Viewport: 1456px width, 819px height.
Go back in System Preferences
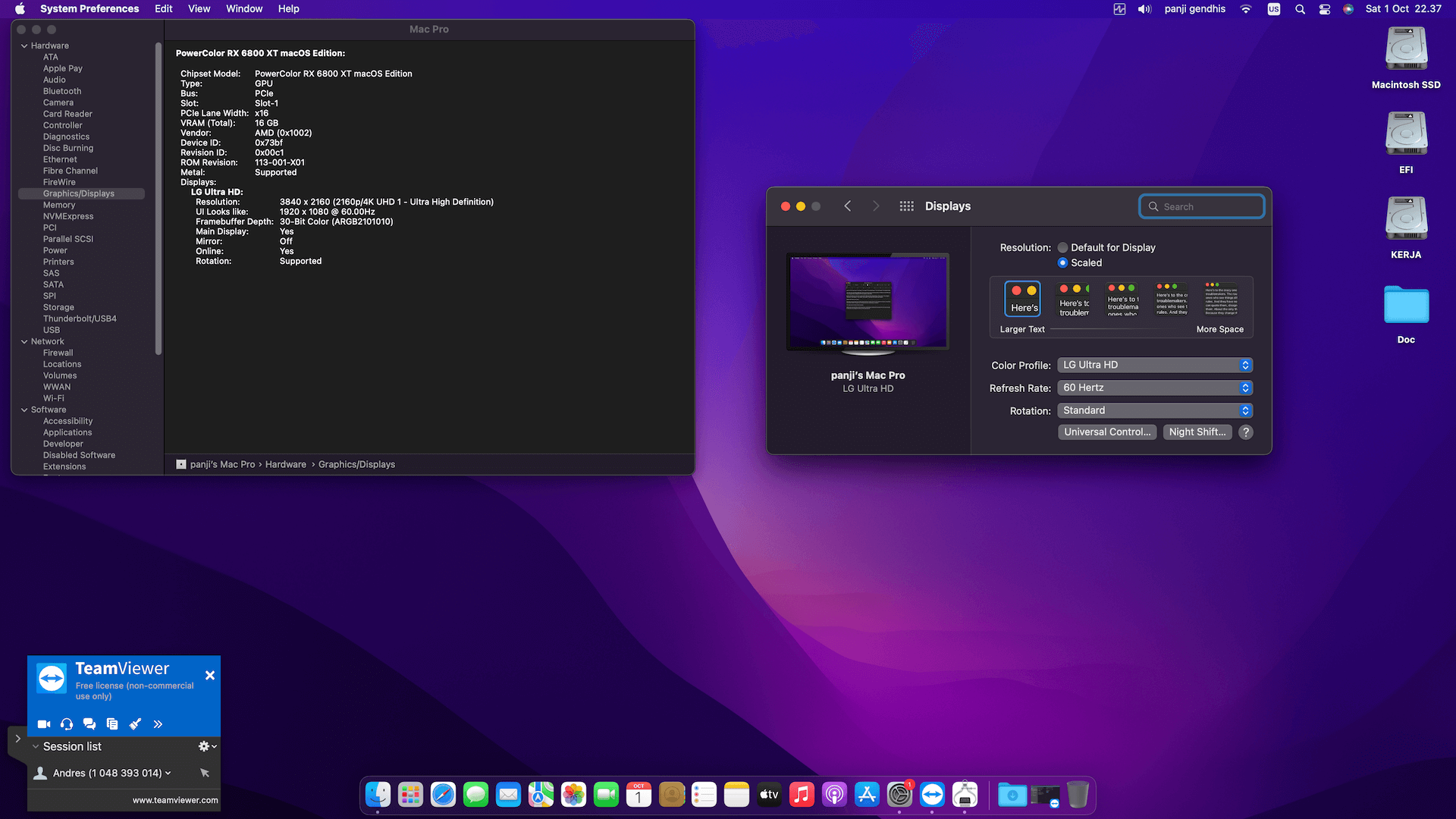(x=848, y=206)
